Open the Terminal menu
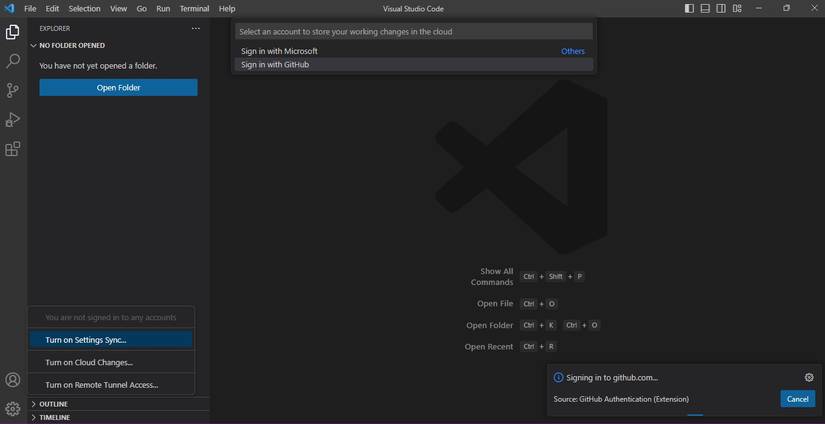The image size is (825, 424). tap(194, 8)
